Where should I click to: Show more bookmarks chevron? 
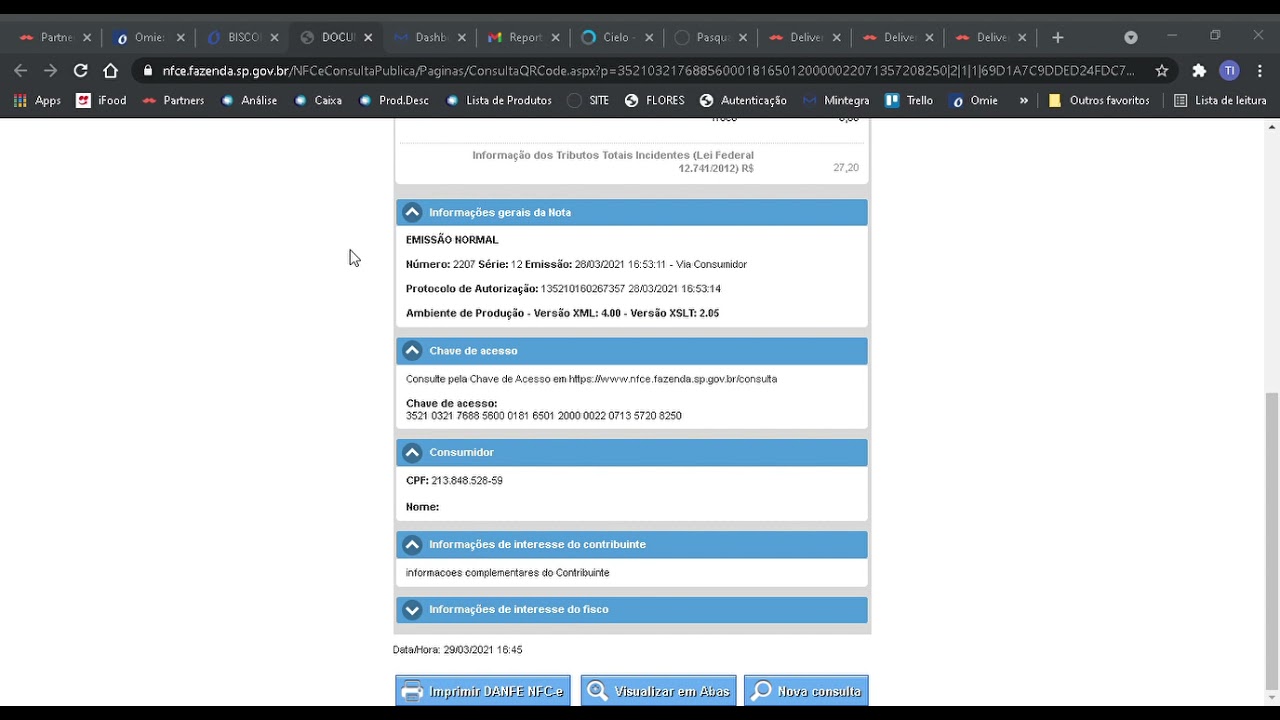pyautogui.click(x=1023, y=100)
